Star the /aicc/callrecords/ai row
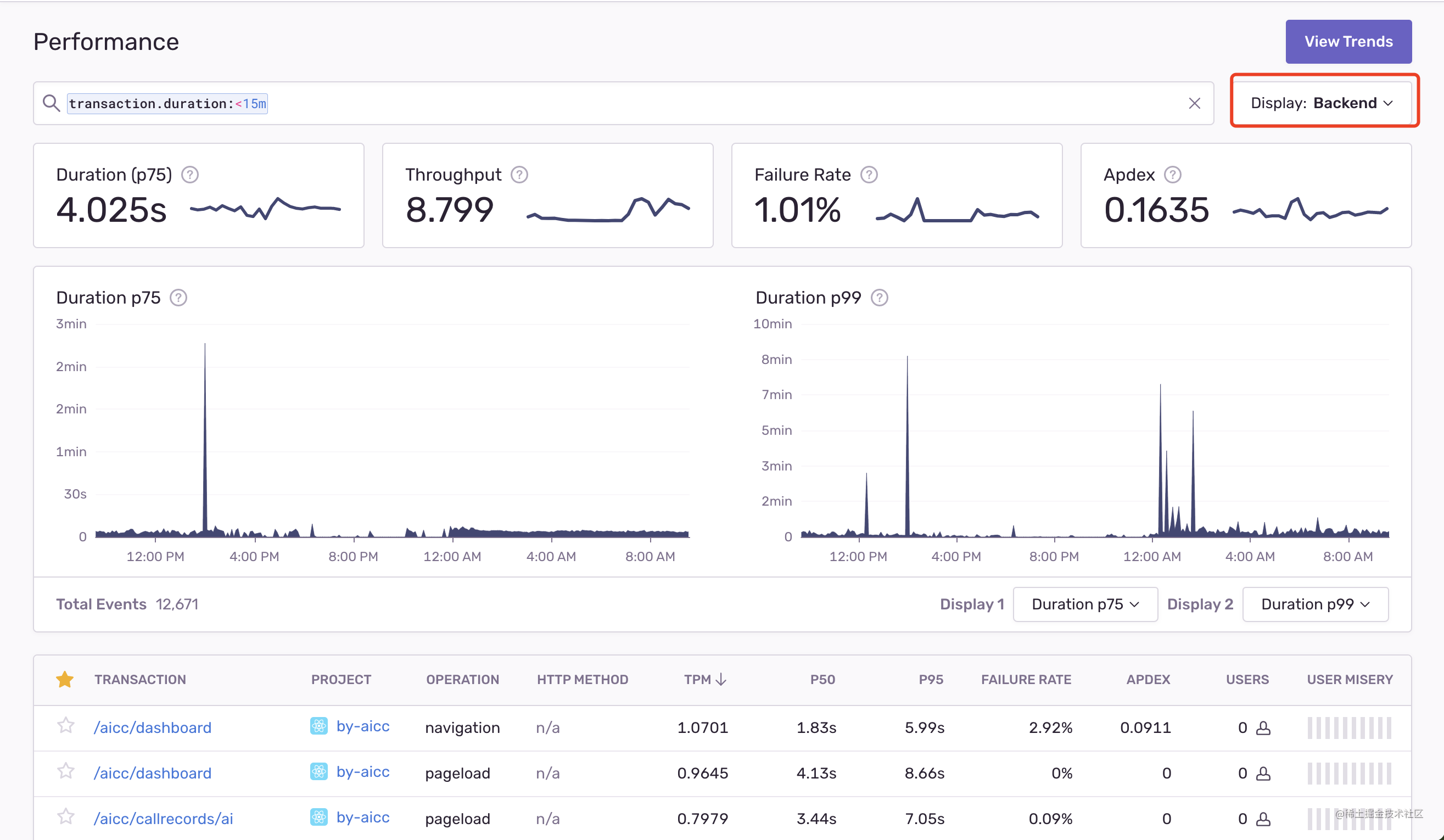This screenshot has height=840, width=1444. coord(66,816)
